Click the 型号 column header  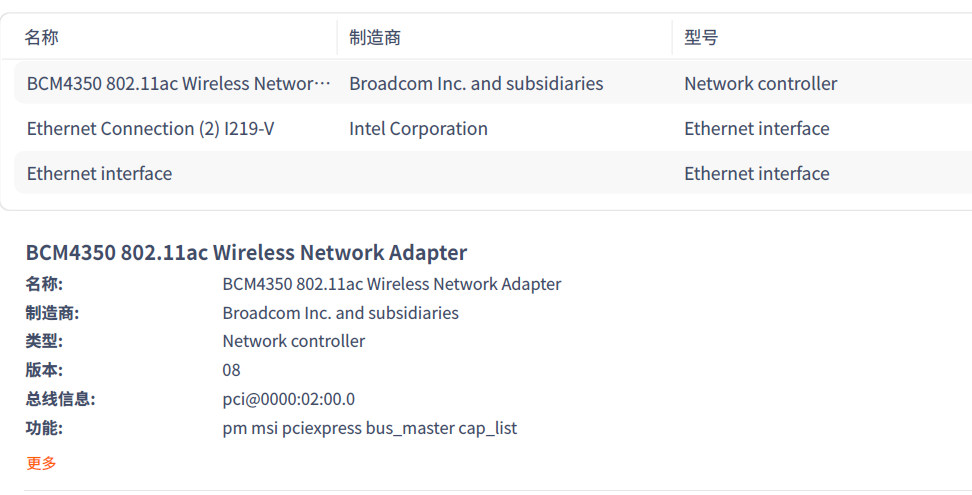click(x=701, y=38)
